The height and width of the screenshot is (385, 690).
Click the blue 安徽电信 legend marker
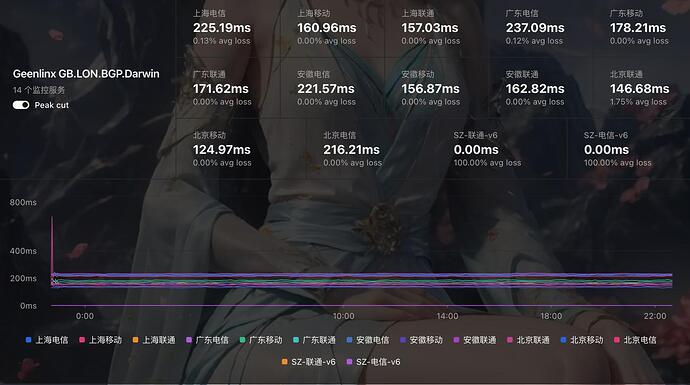[x=349, y=340]
